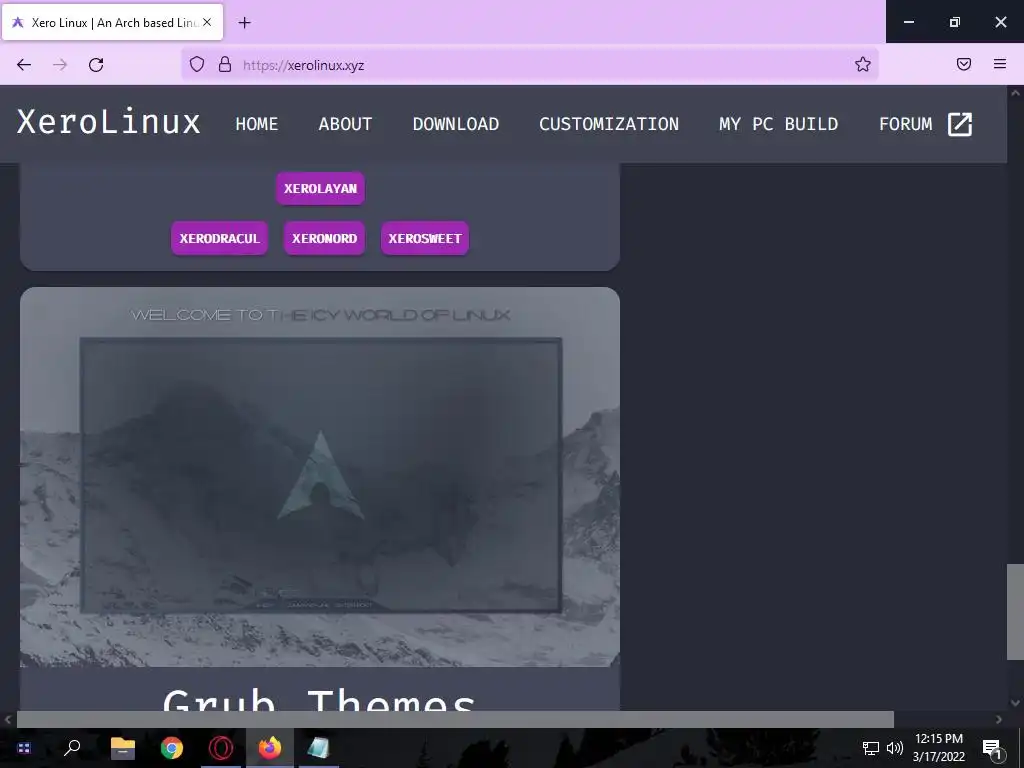The width and height of the screenshot is (1024, 768).
Task: Click the vertical scrollbar thumb
Action: [1015, 612]
